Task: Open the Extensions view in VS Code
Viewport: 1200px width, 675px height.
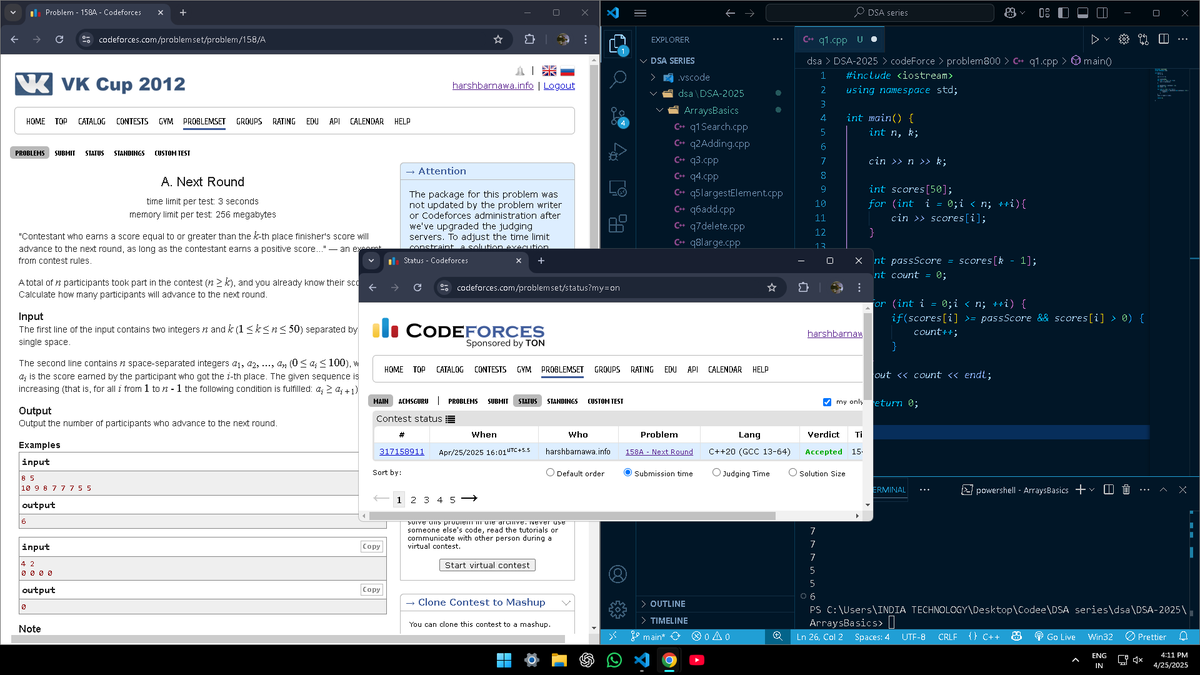Action: coord(618,223)
